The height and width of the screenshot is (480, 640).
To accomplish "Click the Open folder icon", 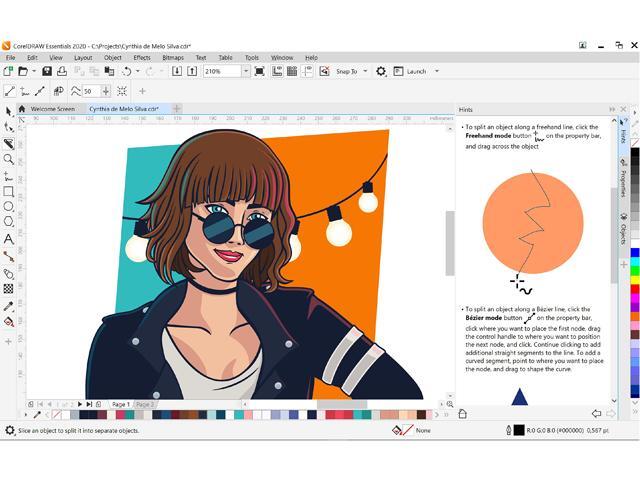I will click(x=23, y=71).
